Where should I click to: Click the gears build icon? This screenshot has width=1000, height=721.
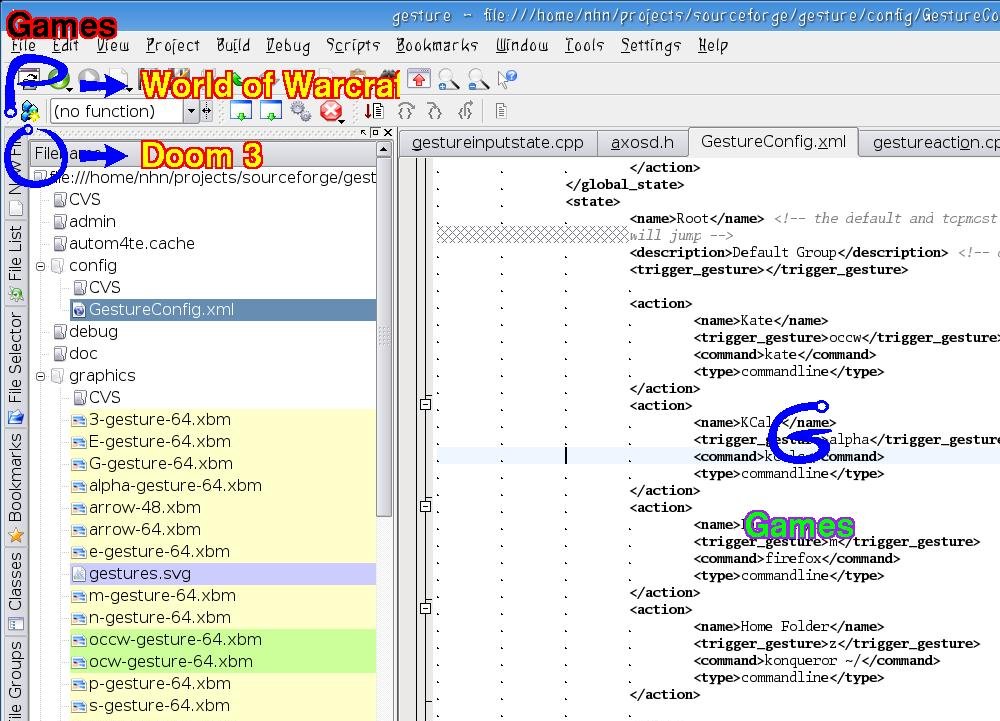point(300,111)
